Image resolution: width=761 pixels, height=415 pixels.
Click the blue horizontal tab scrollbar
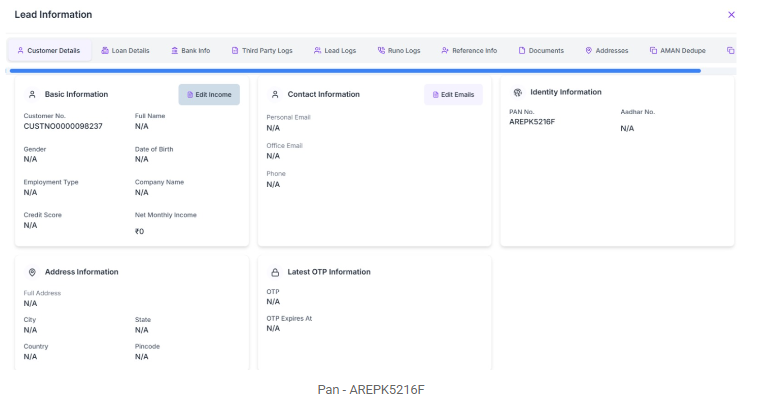point(355,71)
